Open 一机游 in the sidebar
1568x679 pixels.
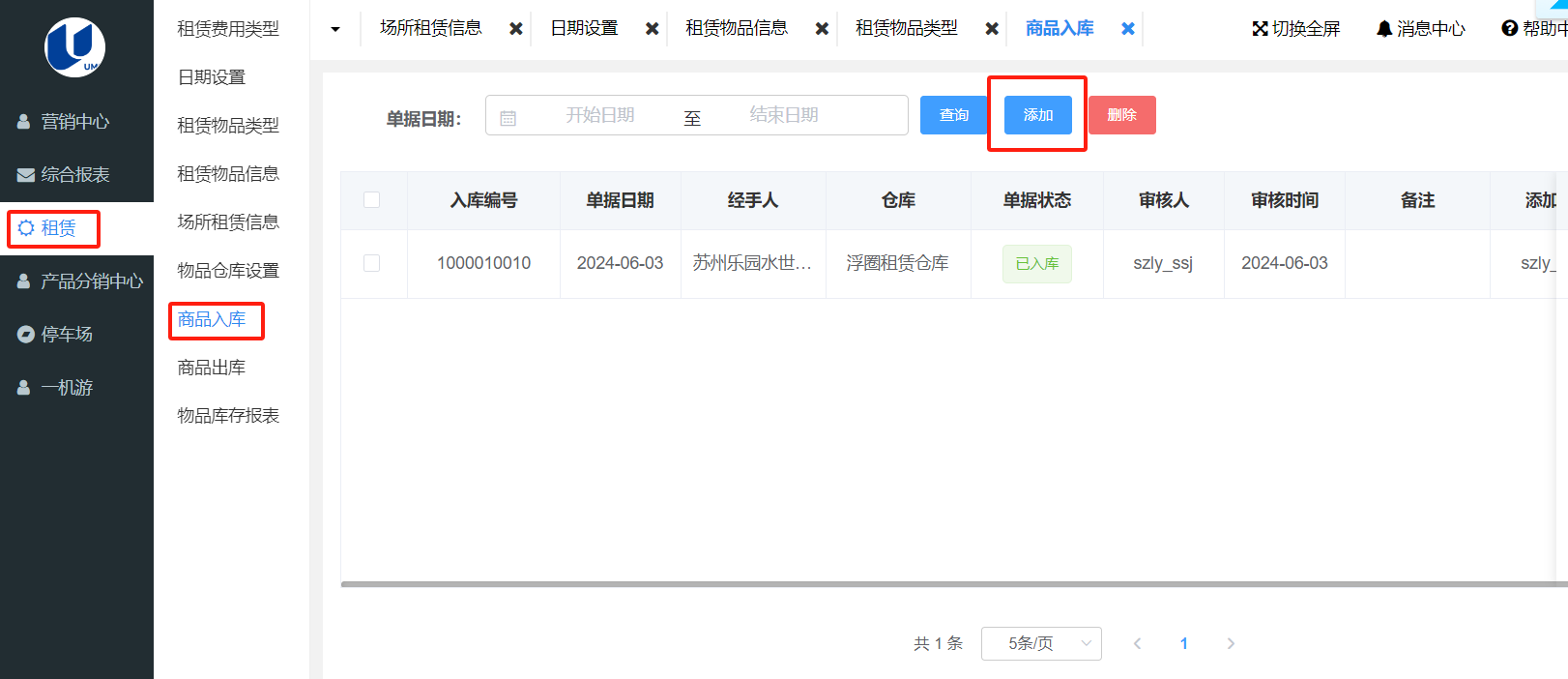click(x=67, y=388)
